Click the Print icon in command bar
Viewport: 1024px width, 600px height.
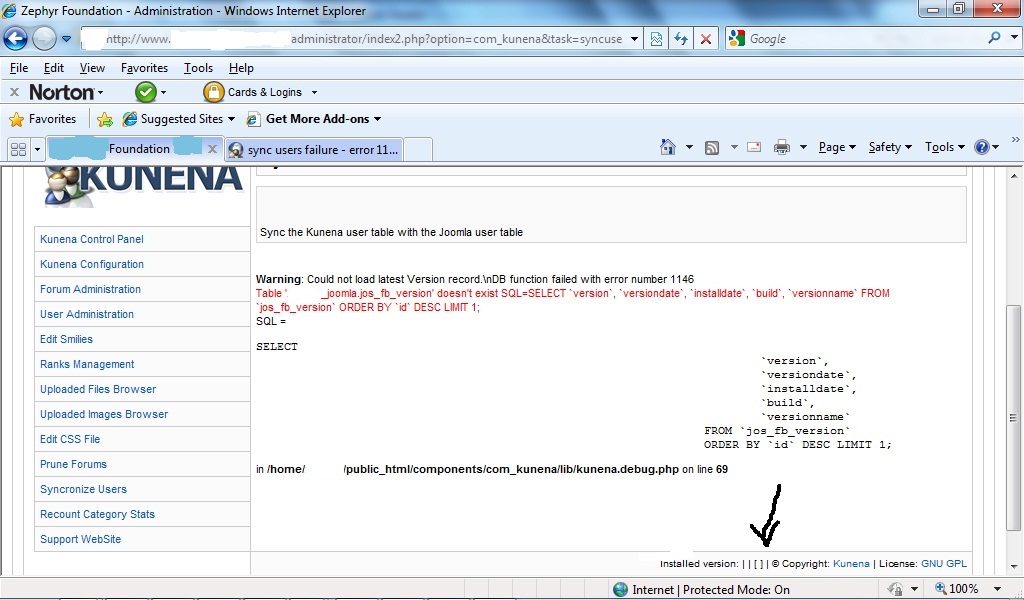tap(782, 148)
